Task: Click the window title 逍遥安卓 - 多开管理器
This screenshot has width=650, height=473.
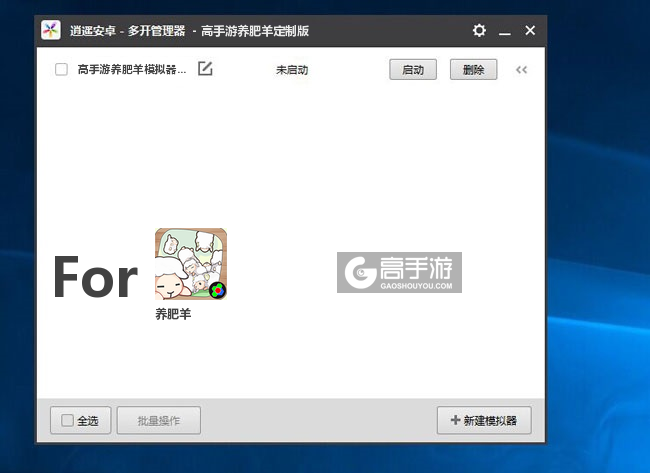Action: [x=127, y=31]
